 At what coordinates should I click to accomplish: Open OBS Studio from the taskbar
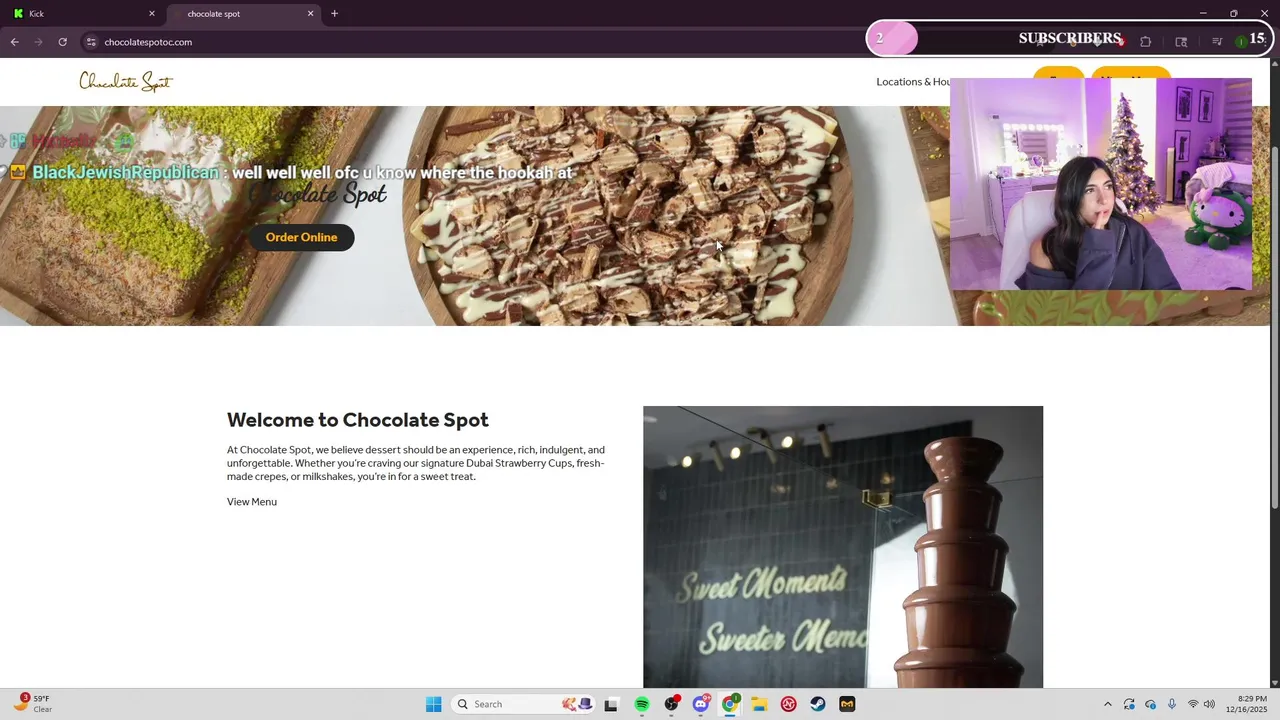click(671, 704)
